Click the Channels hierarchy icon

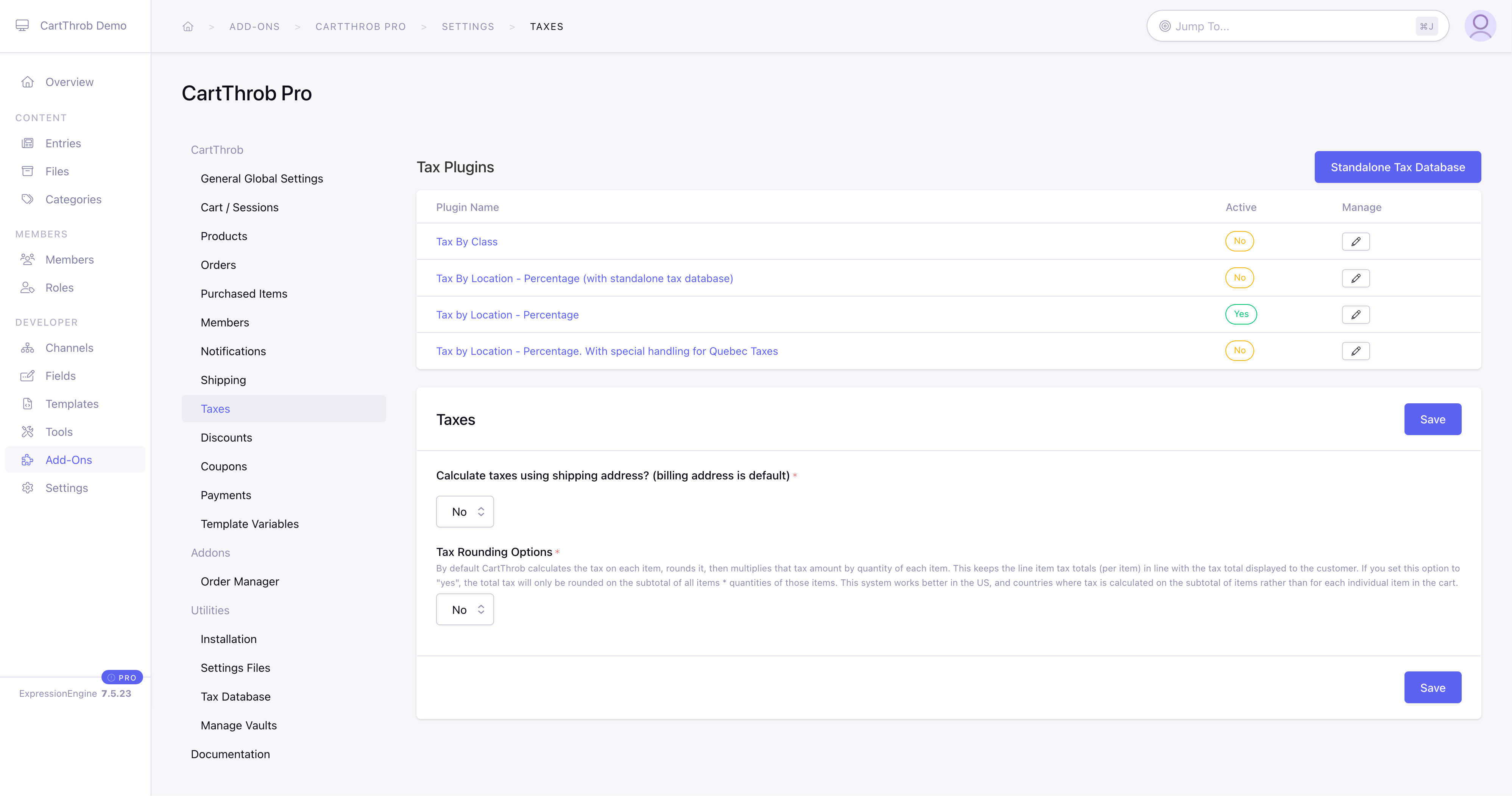tap(28, 348)
